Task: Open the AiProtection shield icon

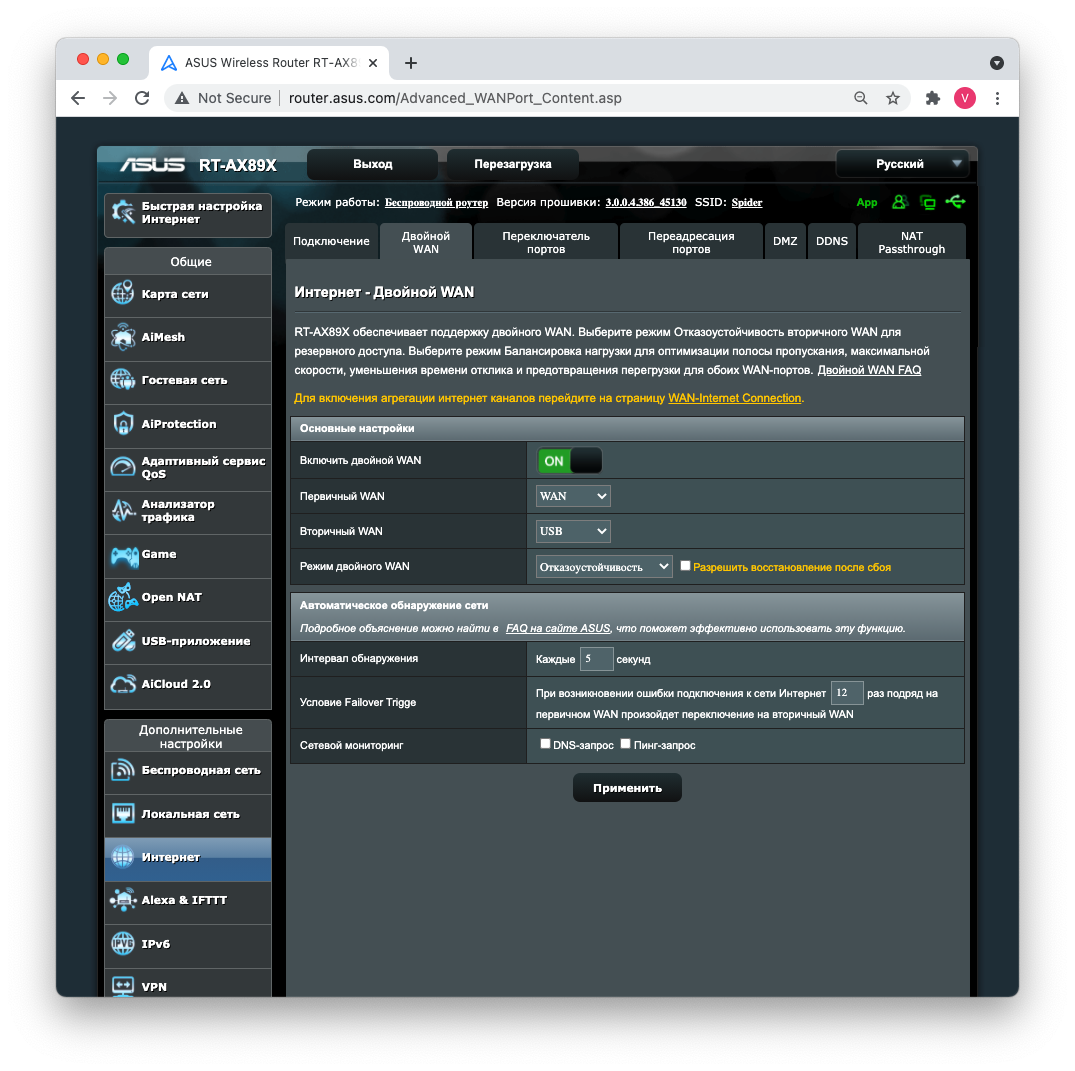Action: (x=123, y=424)
